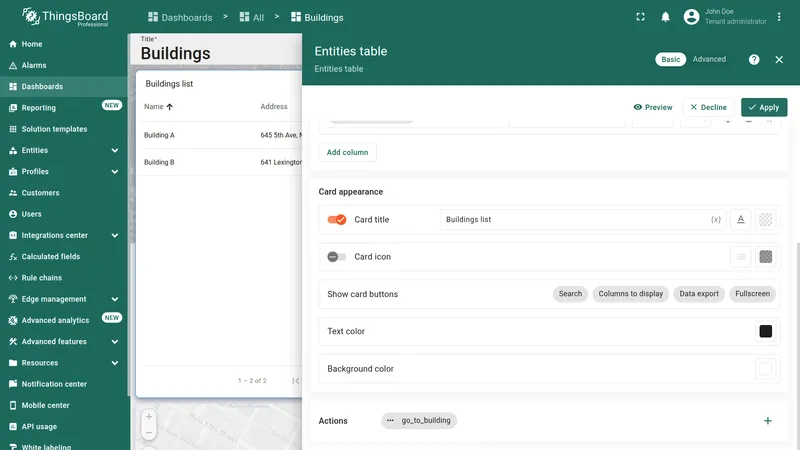Click the Card icon selector button
The height and width of the screenshot is (450, 800).
click(741, 257)
